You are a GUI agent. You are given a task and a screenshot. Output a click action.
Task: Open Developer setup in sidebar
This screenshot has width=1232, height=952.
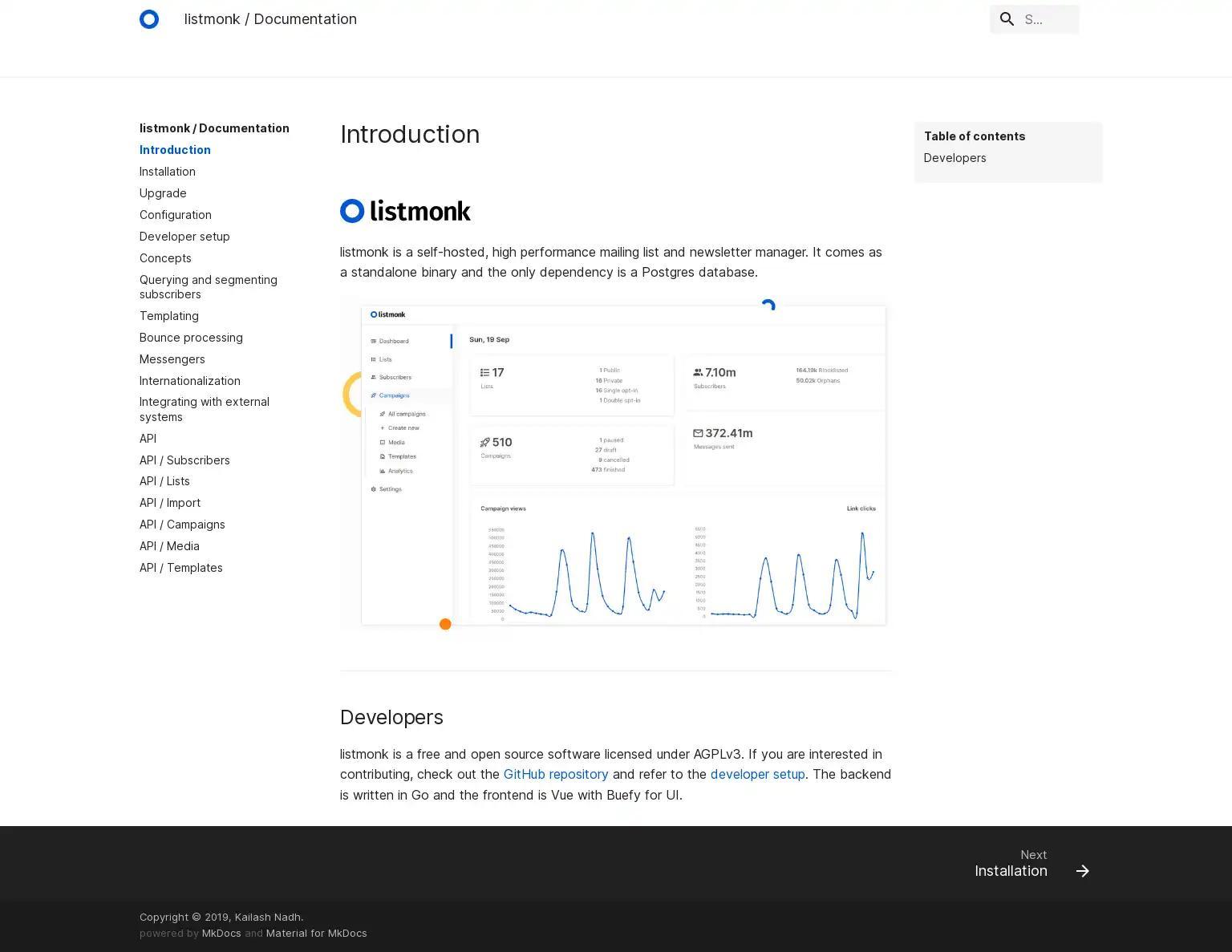(x=184, y=237)
